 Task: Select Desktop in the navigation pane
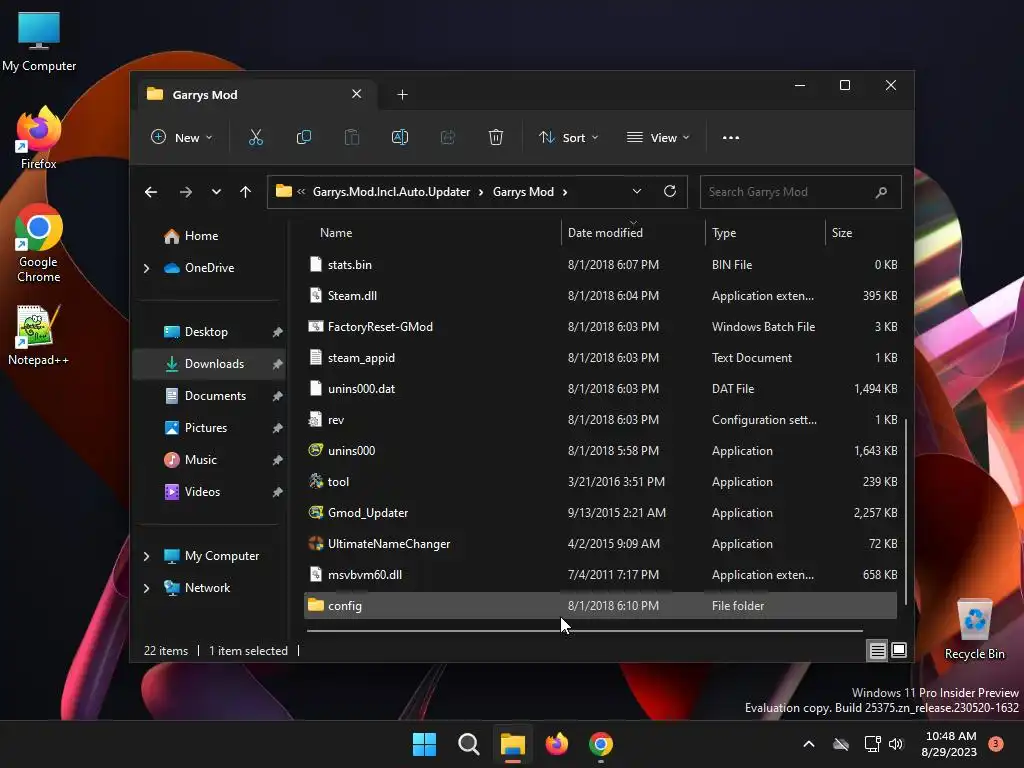click(209, 332)
